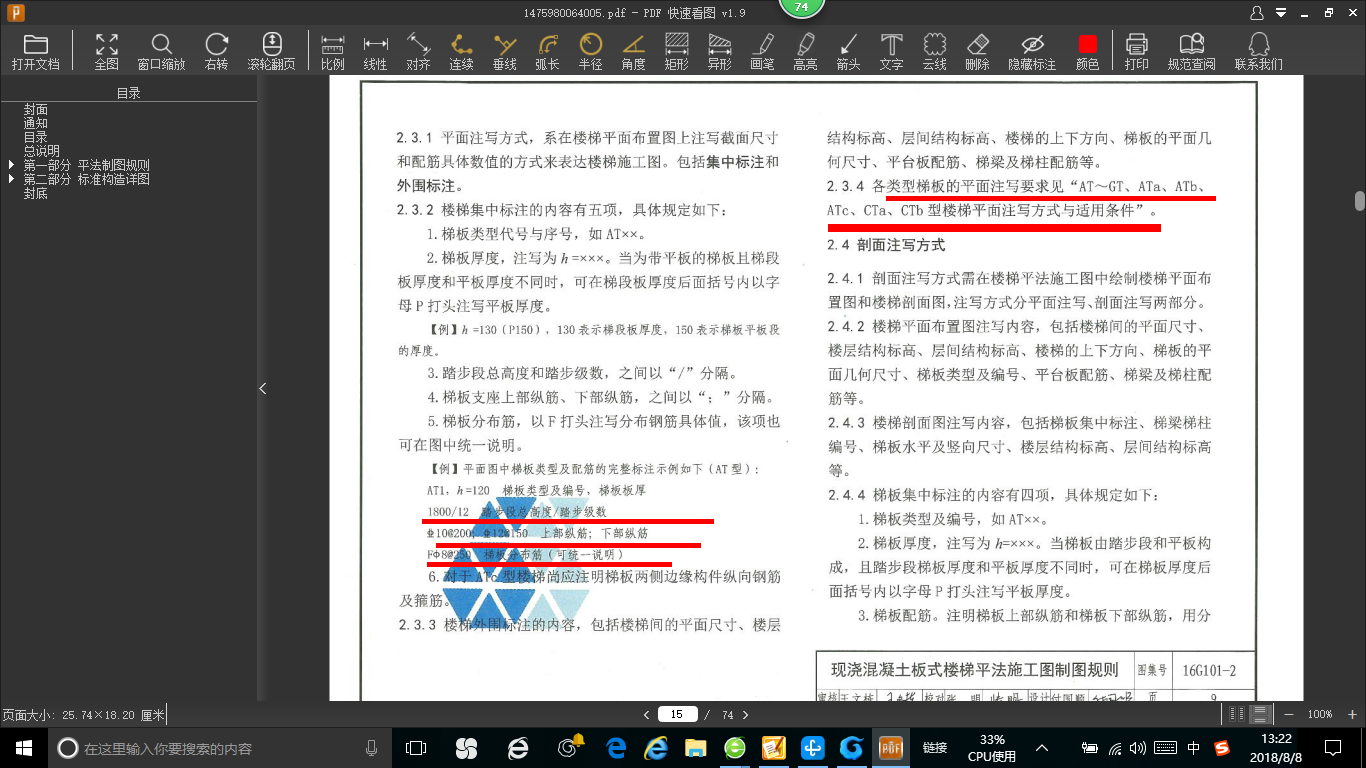The width and height of the screenshot is (1366, 768).
Task: Select the 矩形 rectangle tool
Action: tap(676, 51)
